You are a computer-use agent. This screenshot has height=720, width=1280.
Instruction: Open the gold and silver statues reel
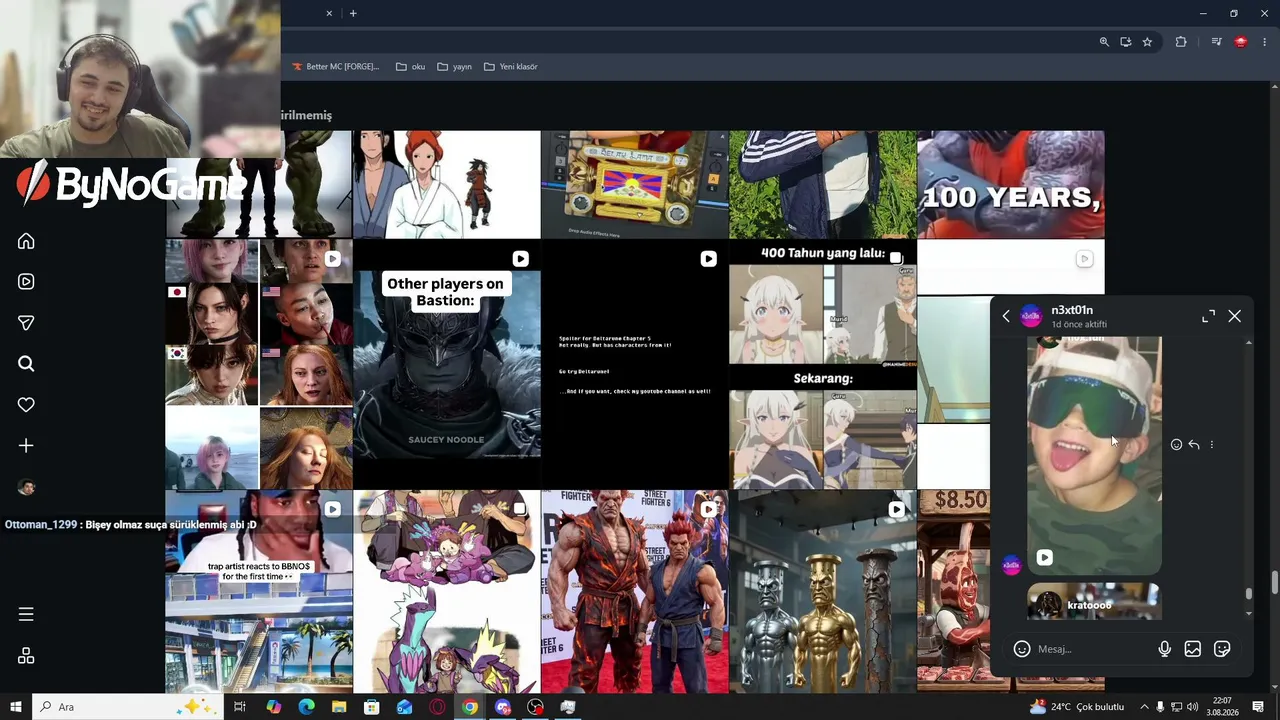[x=823, y=592]
